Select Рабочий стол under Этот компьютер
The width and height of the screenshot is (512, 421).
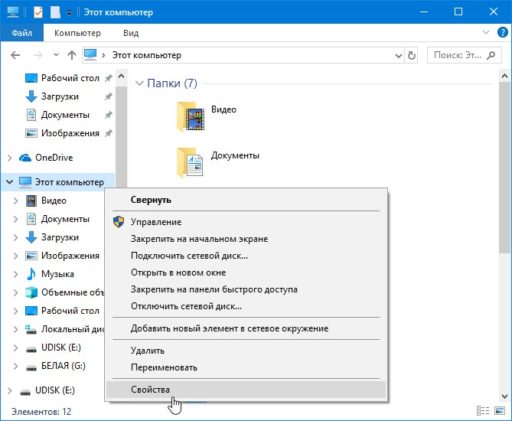[70, 311]
